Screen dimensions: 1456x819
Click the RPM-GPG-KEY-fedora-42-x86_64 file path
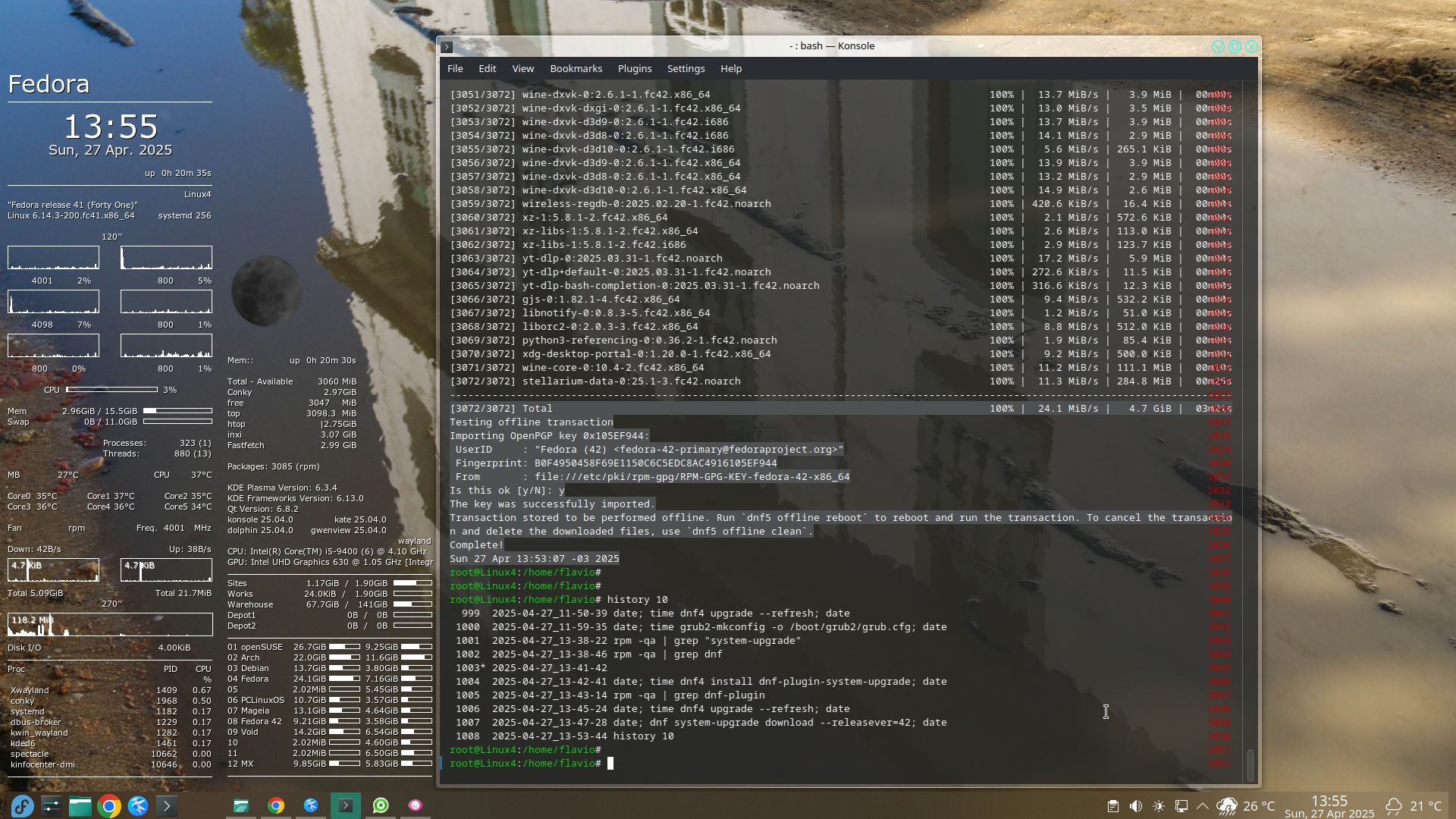pyautogui.click(x=692, y=477)
